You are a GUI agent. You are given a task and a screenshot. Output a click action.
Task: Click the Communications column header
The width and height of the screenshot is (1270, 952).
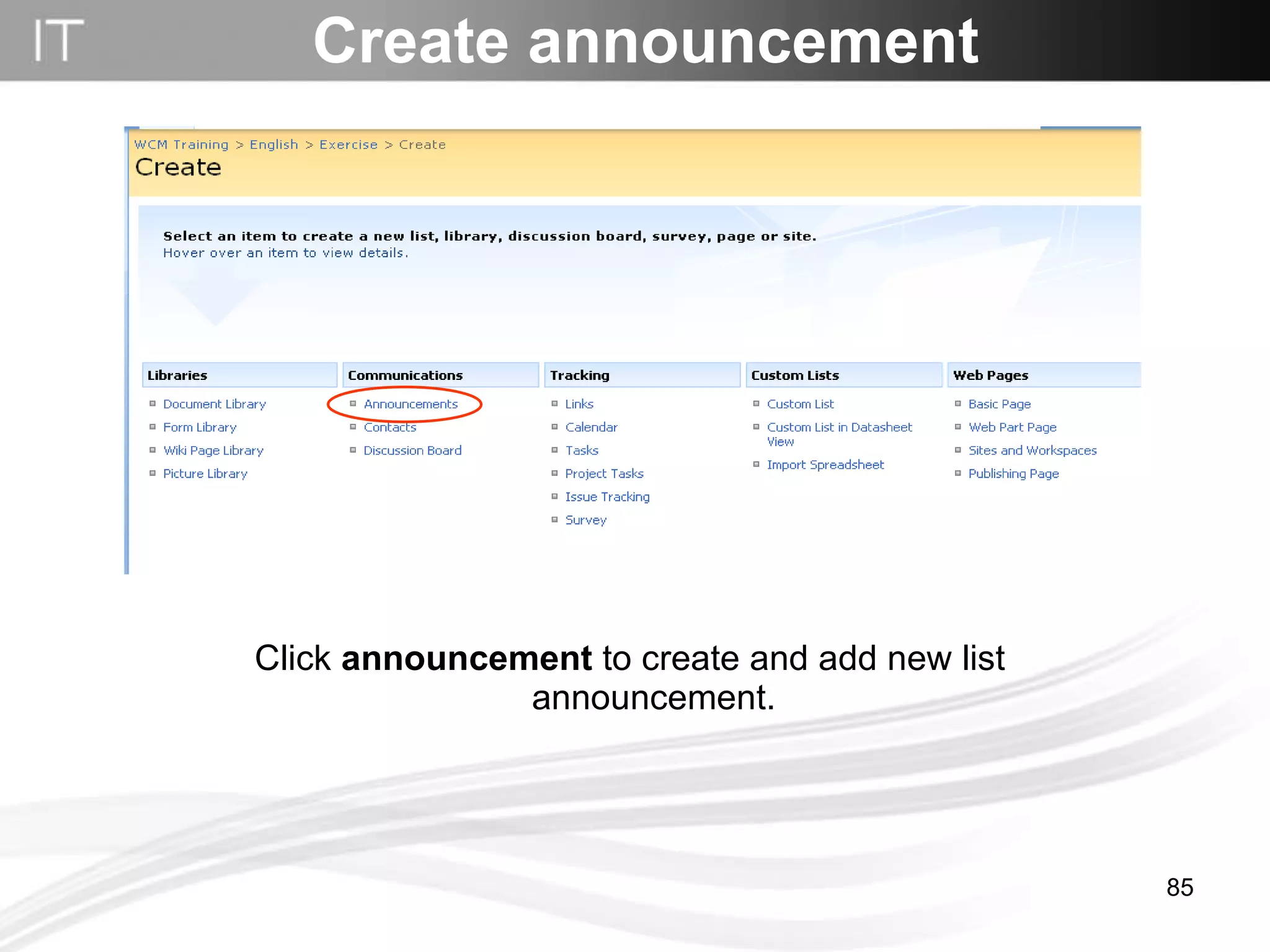[440, 375]
